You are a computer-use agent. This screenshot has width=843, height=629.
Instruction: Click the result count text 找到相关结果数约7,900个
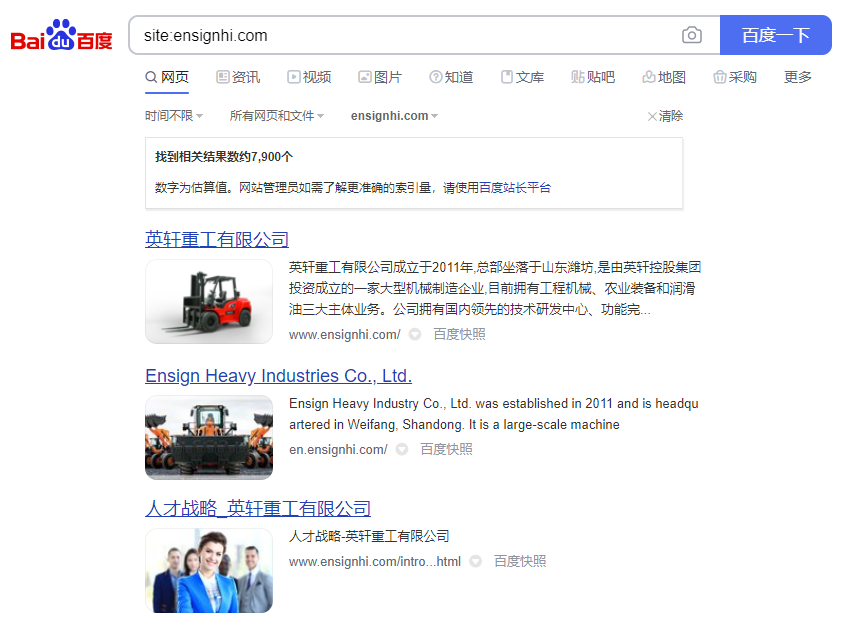[x=224, y=157]
